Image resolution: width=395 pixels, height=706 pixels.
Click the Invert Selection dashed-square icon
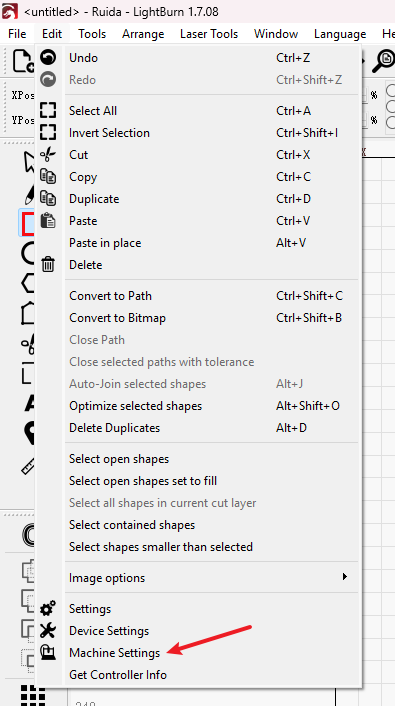(x=48, y=132)
